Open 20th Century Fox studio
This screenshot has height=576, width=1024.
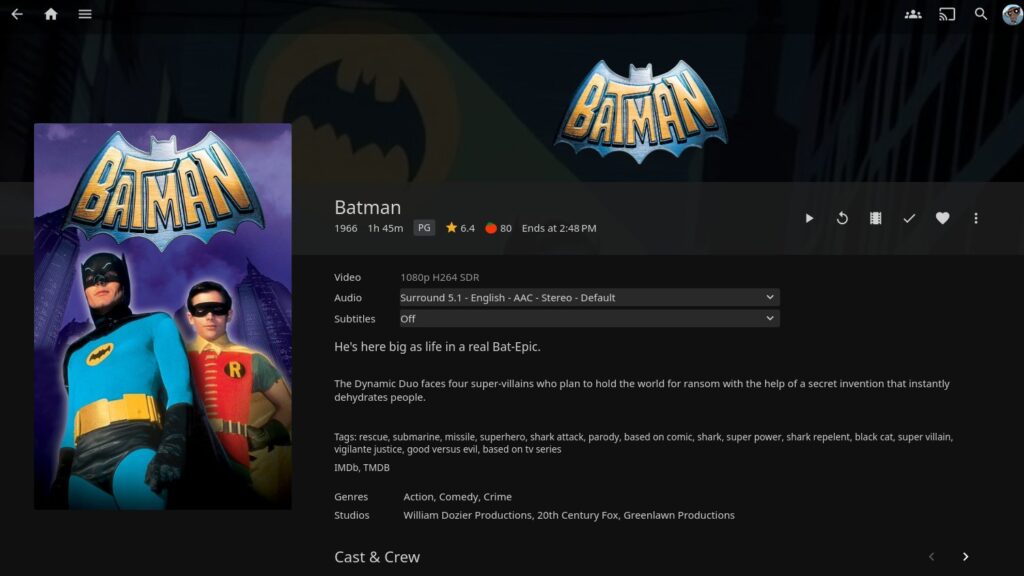(577, 515)
